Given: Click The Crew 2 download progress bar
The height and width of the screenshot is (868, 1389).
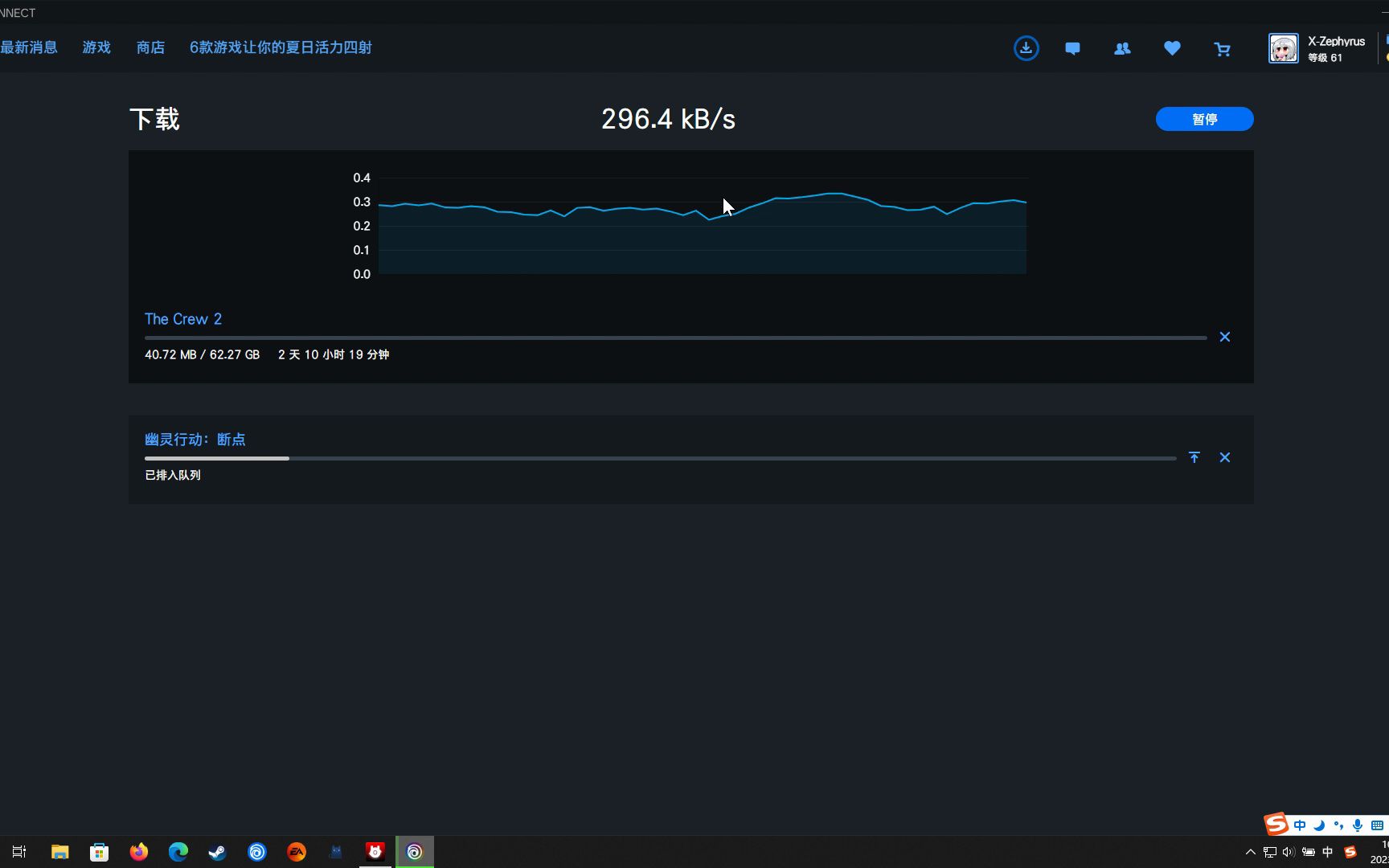Looking at the screenshot, I should (x=675, y=338).
